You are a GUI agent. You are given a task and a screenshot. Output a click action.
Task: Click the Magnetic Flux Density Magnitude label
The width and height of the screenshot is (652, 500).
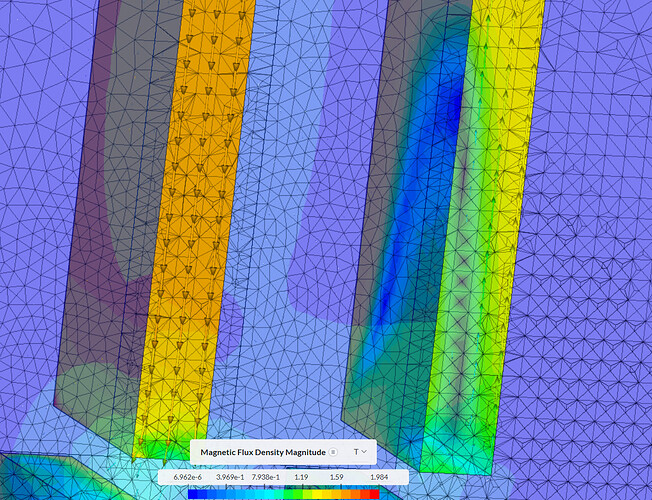tap(263, 452)
